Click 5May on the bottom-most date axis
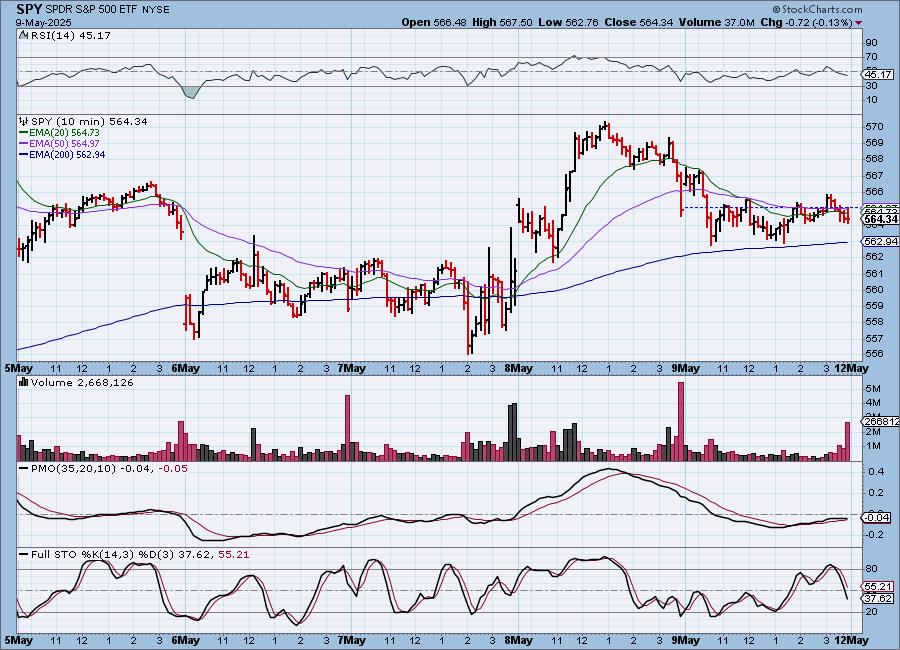Screen dimensions: 900x650 click(x=19, y=640)
